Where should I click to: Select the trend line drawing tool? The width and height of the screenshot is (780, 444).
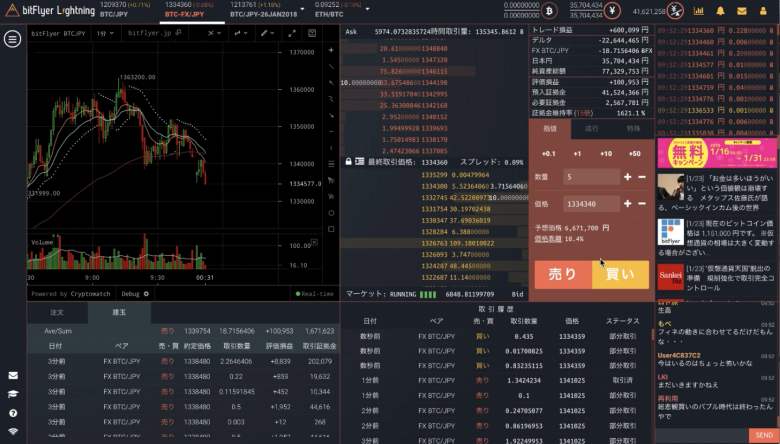click(331, 66)
